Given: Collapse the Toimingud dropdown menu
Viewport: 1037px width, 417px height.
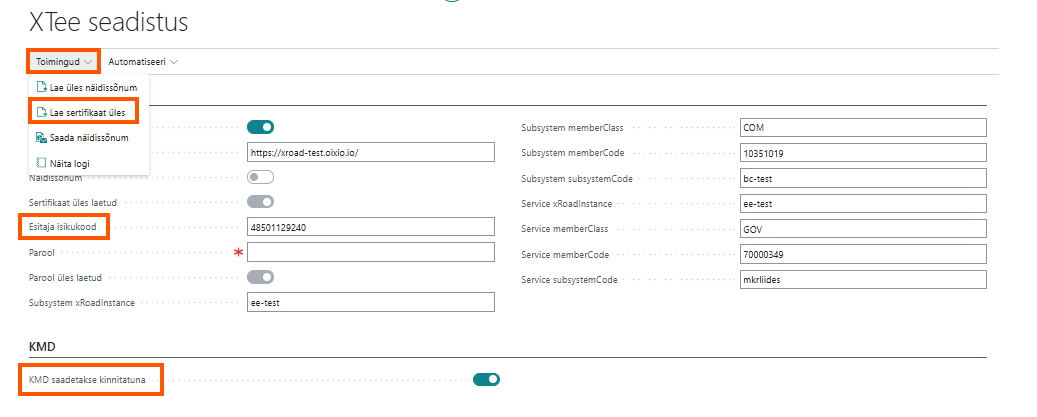Looking at the screenshot, I should (x=63, y=62).
